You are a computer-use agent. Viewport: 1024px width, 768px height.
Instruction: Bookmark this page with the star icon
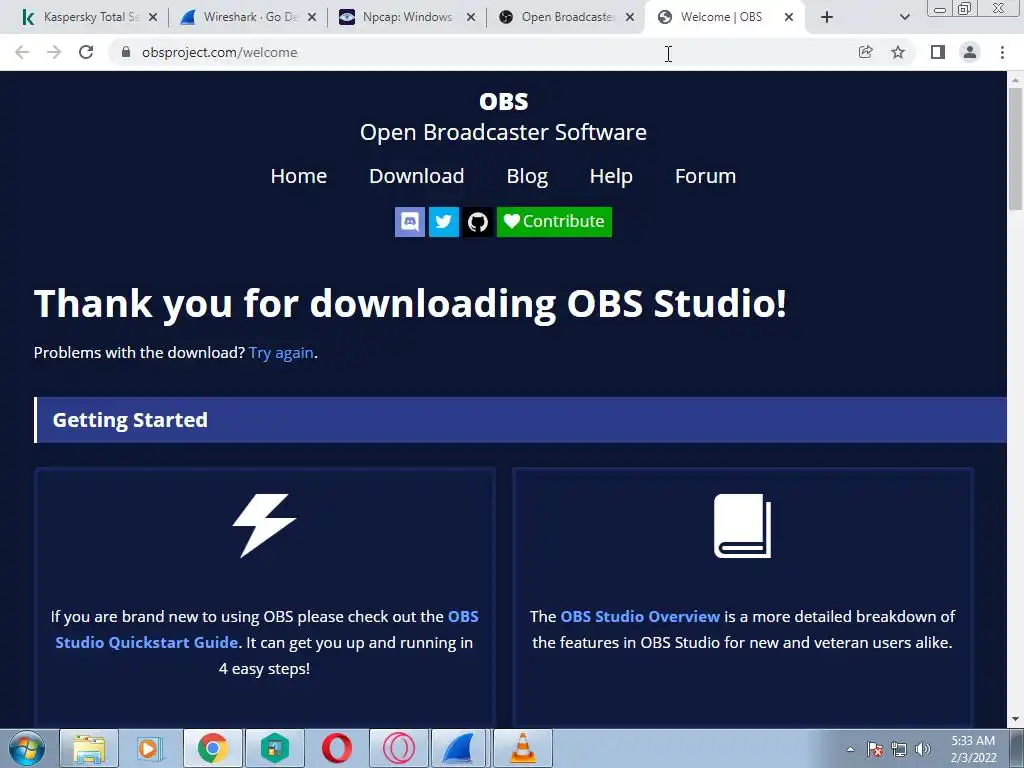(x=898, y=52)
